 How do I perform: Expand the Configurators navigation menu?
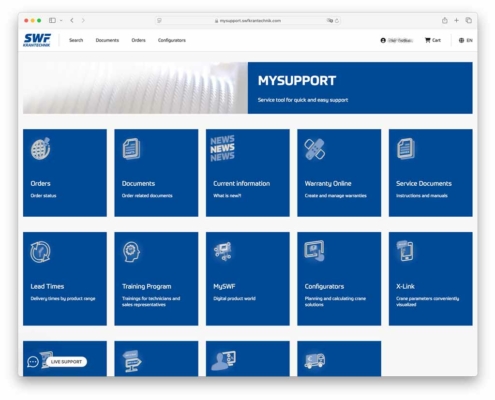172,40
